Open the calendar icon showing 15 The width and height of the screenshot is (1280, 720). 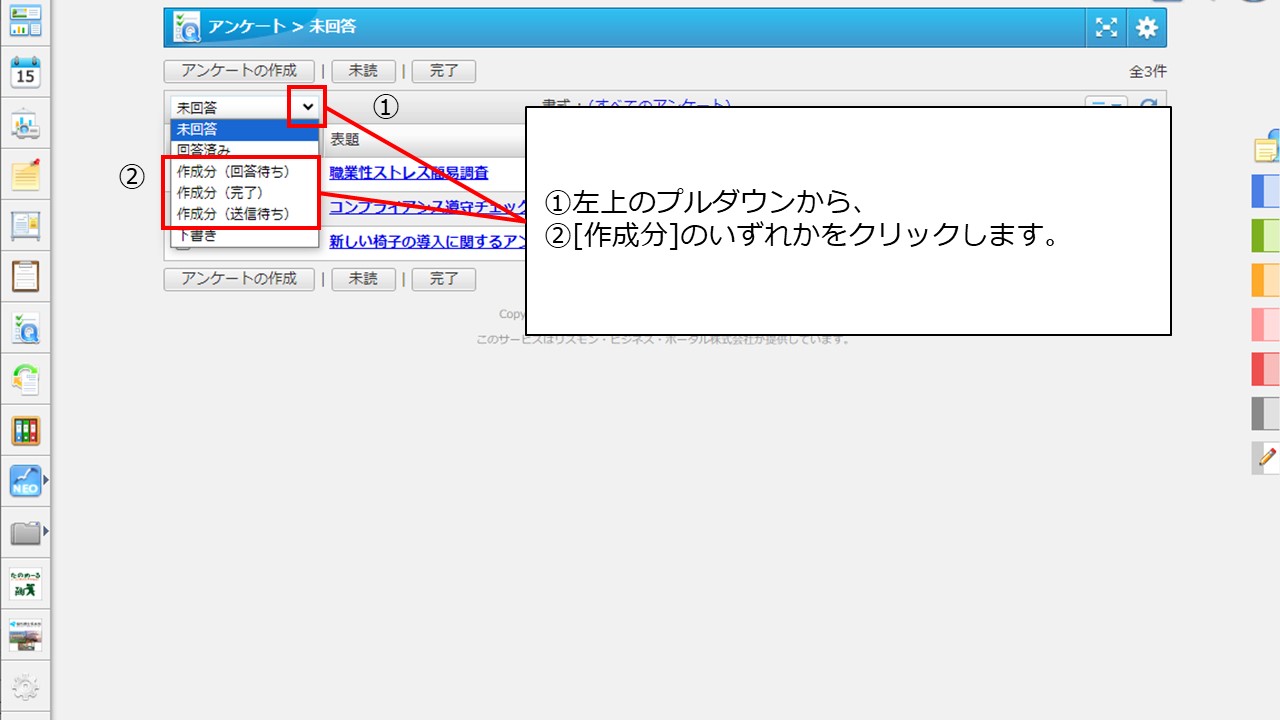click(x=25, y=73)
